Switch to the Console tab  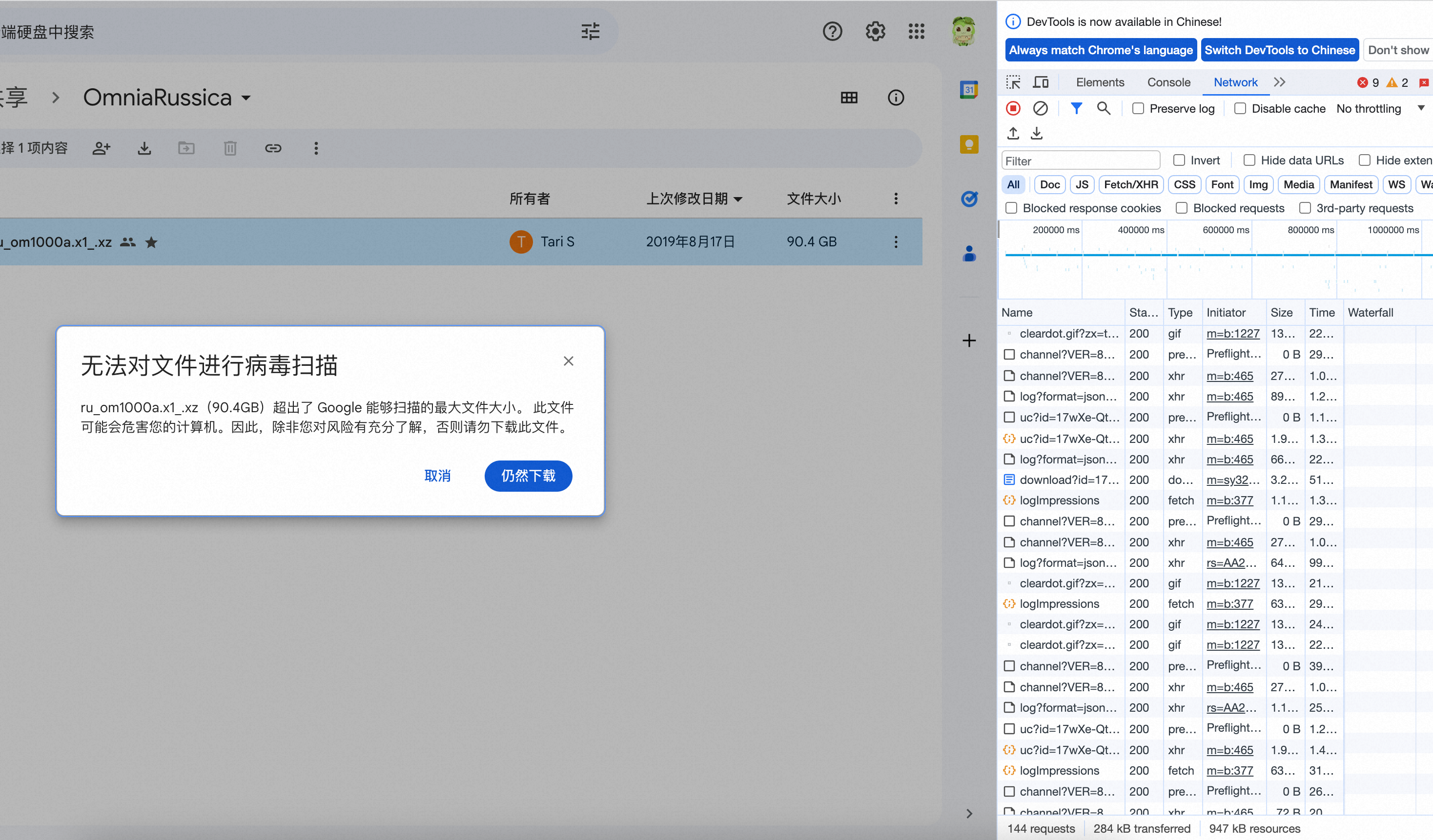pyautogui.click(x=1168, y=82)
